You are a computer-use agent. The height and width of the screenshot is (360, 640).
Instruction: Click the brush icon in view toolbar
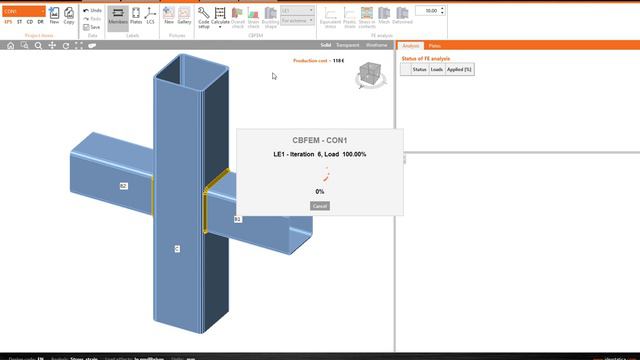[92, 45]
